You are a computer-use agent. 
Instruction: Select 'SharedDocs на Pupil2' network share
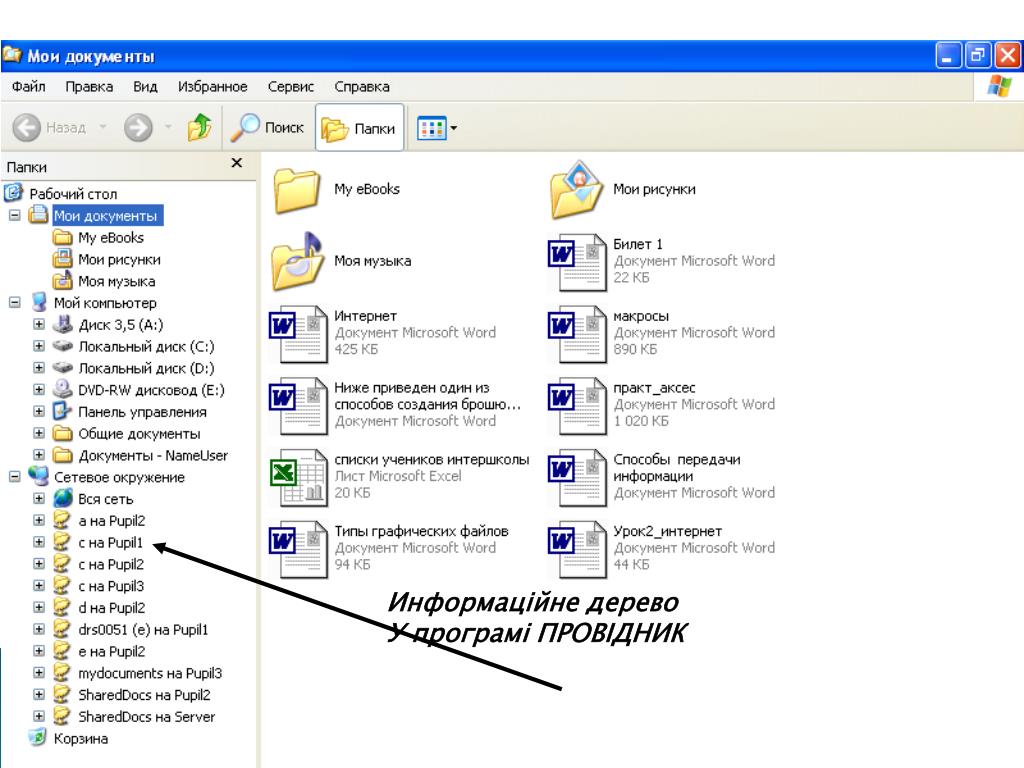(x=144, y=695)
